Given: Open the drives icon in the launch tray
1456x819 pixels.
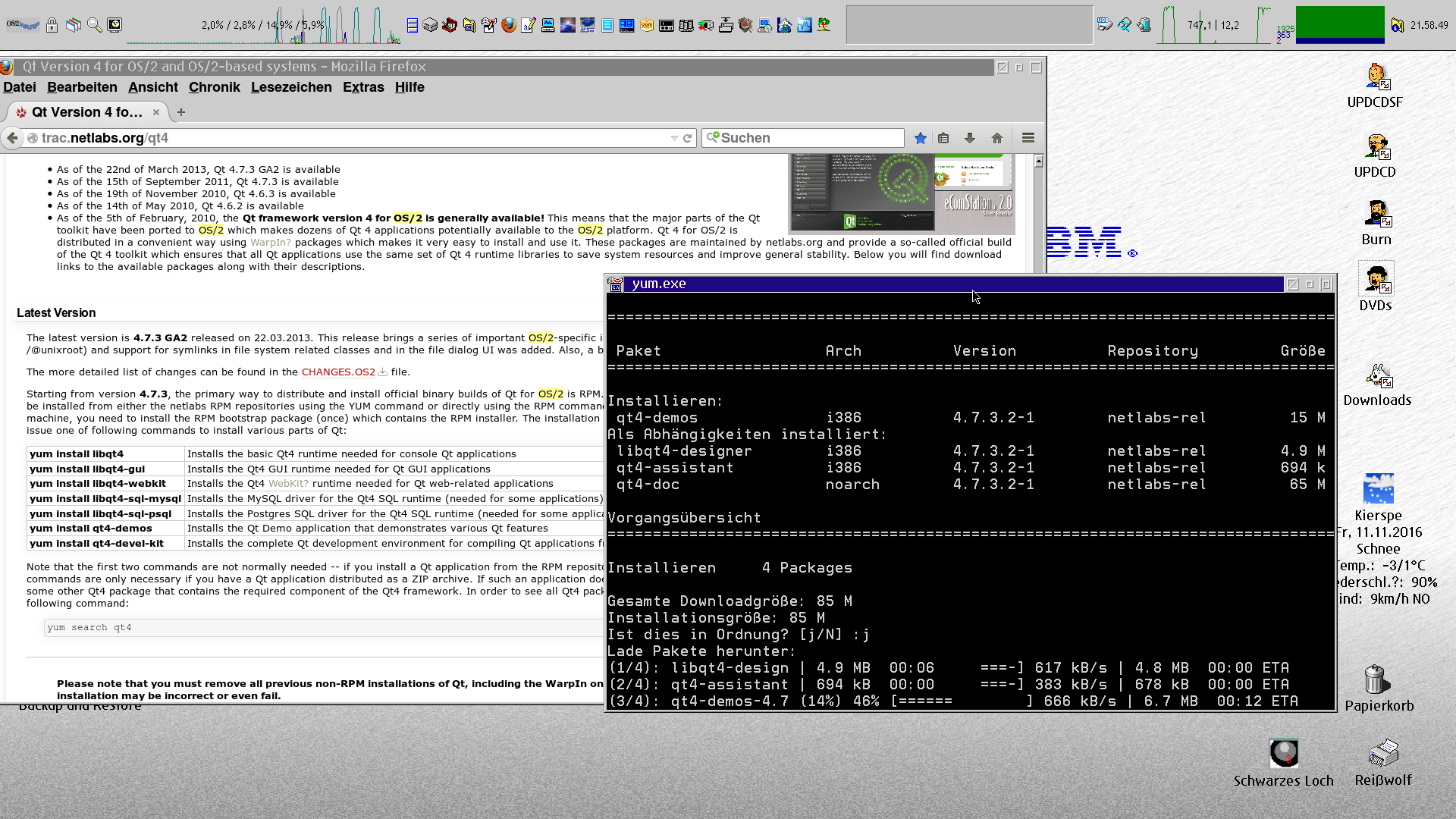Looking at the screenshot, I should (430, 25).
